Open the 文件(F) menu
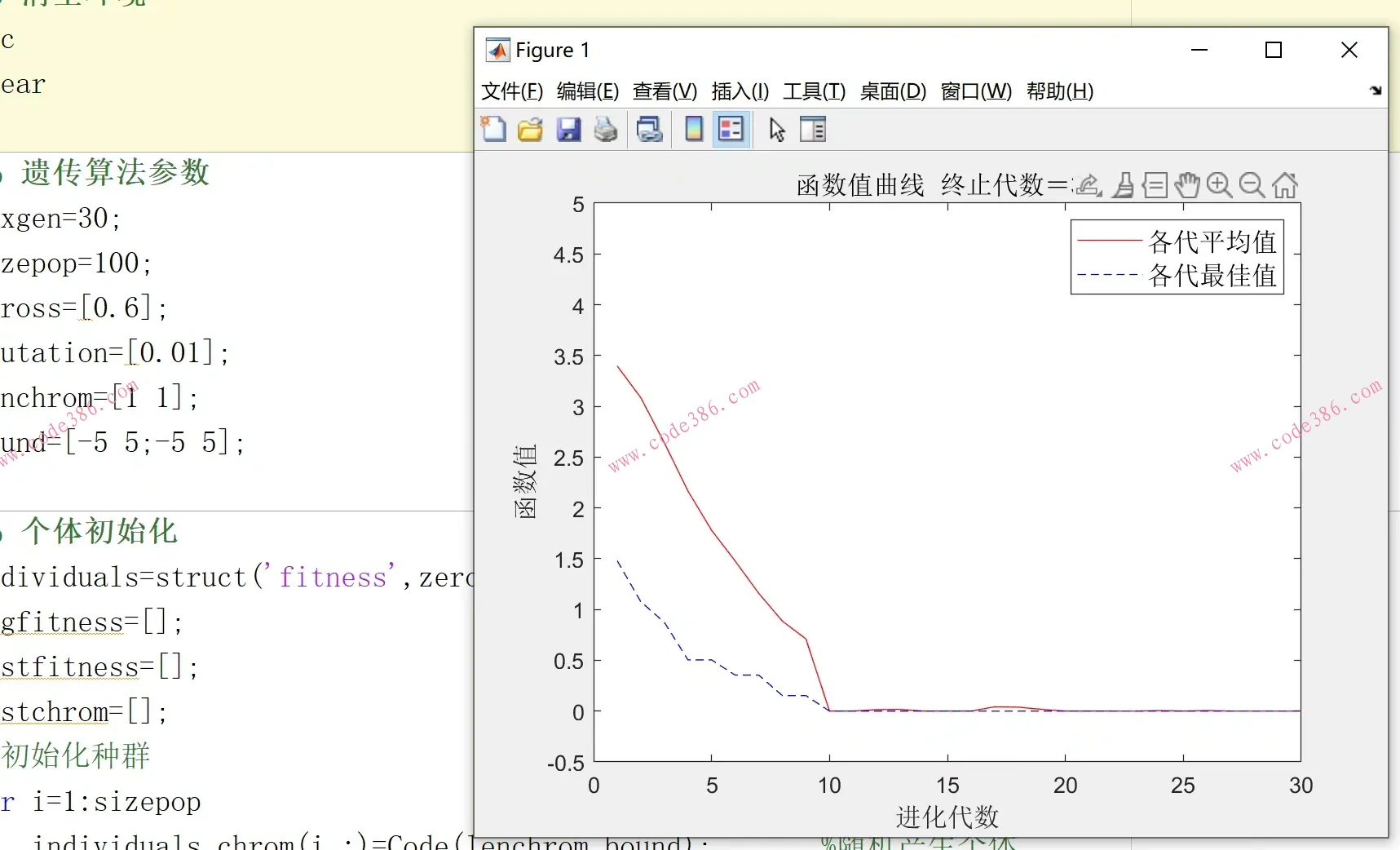Screen dimensions: 1400x850 pyautogui.click(x=512, y=91)
